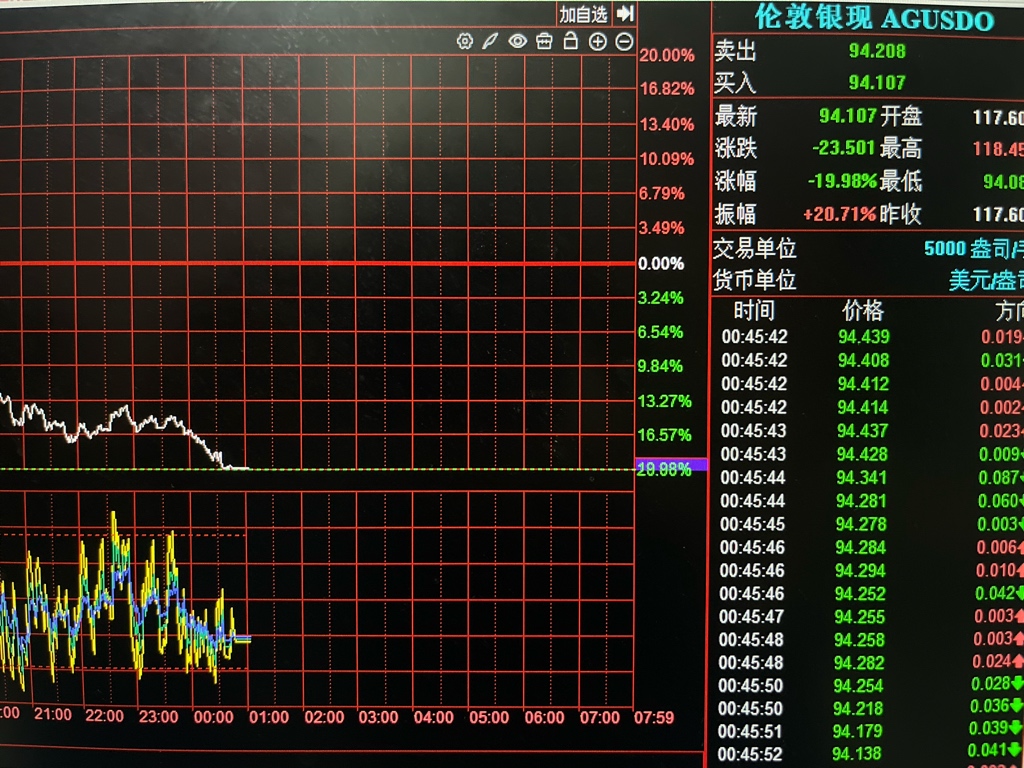Screen dimensions: 1024x768
Task: Open the toolbox icon in chart toolbar
Action: [x=544, y=41]
